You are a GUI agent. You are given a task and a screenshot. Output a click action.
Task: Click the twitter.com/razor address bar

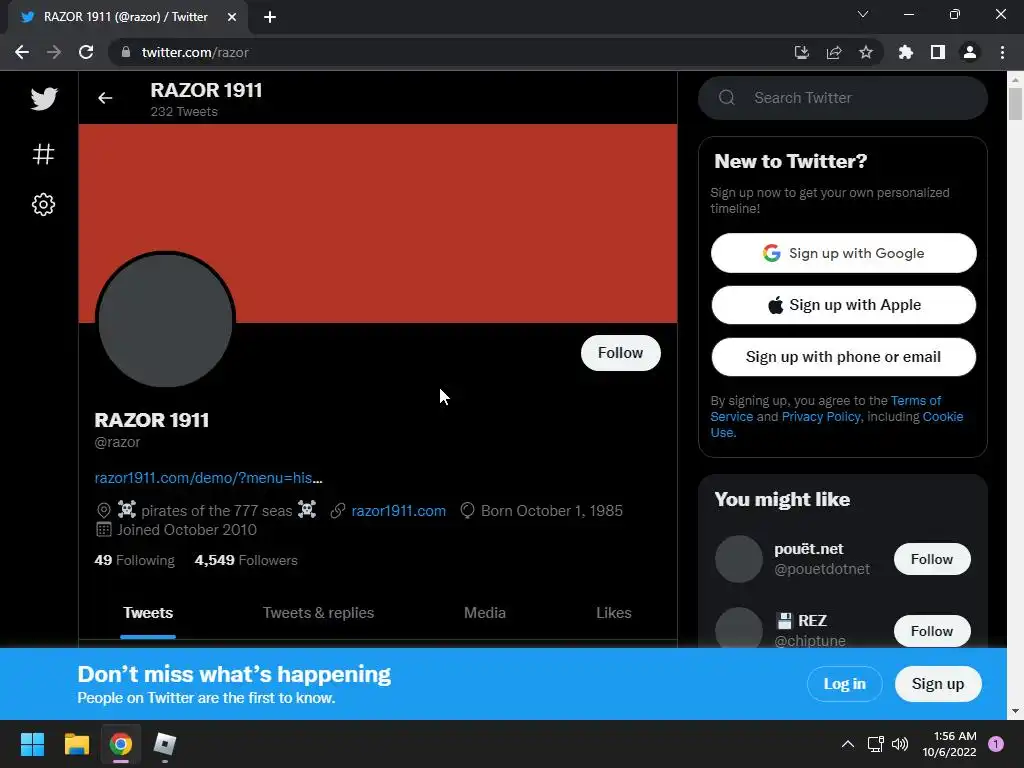click(x=451, y=52)
